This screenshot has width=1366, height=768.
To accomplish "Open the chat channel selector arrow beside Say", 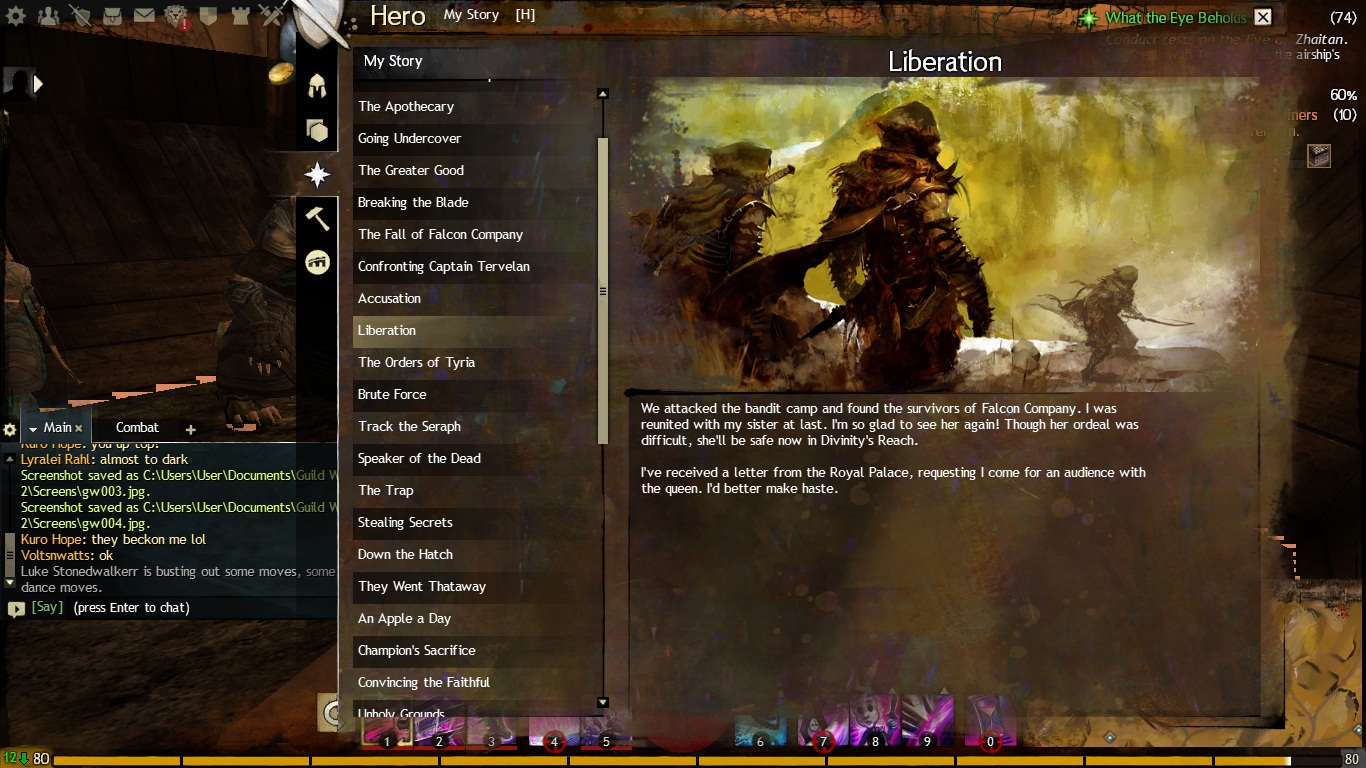I will coord(17,608).
